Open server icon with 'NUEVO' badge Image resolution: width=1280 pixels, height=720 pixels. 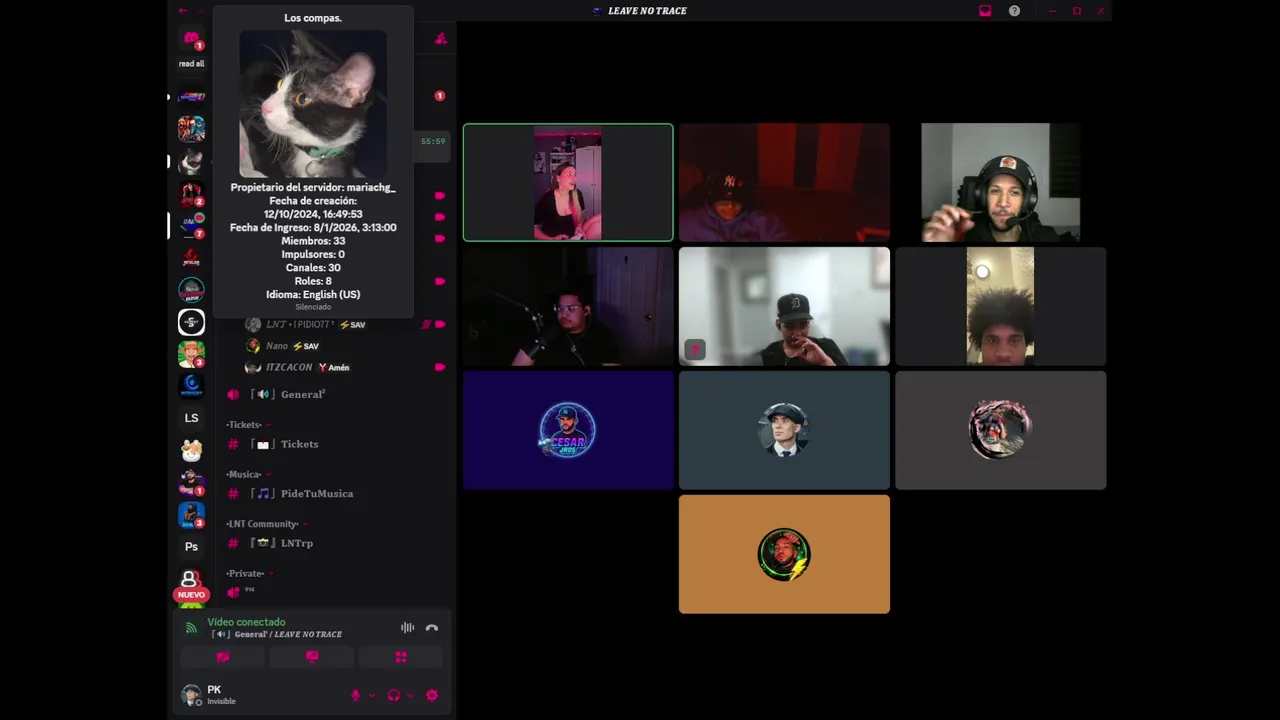[191, 583]
